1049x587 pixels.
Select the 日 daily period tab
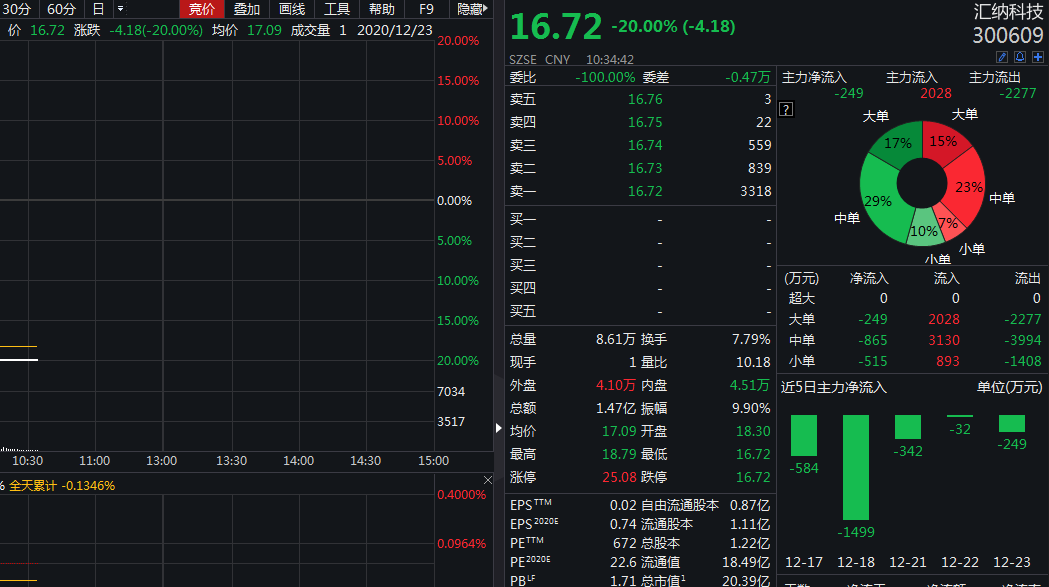[98, 9]
